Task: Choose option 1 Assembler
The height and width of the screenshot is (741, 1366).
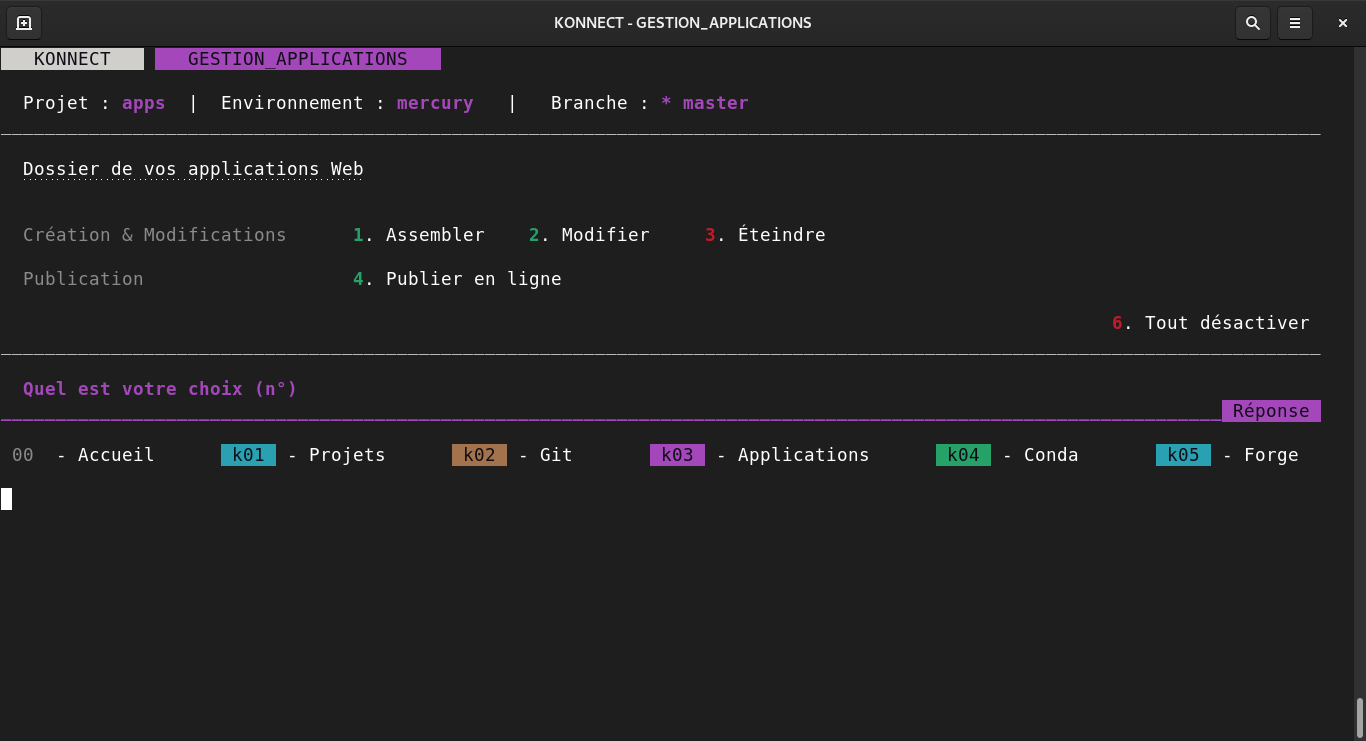Action: (419, 235)
